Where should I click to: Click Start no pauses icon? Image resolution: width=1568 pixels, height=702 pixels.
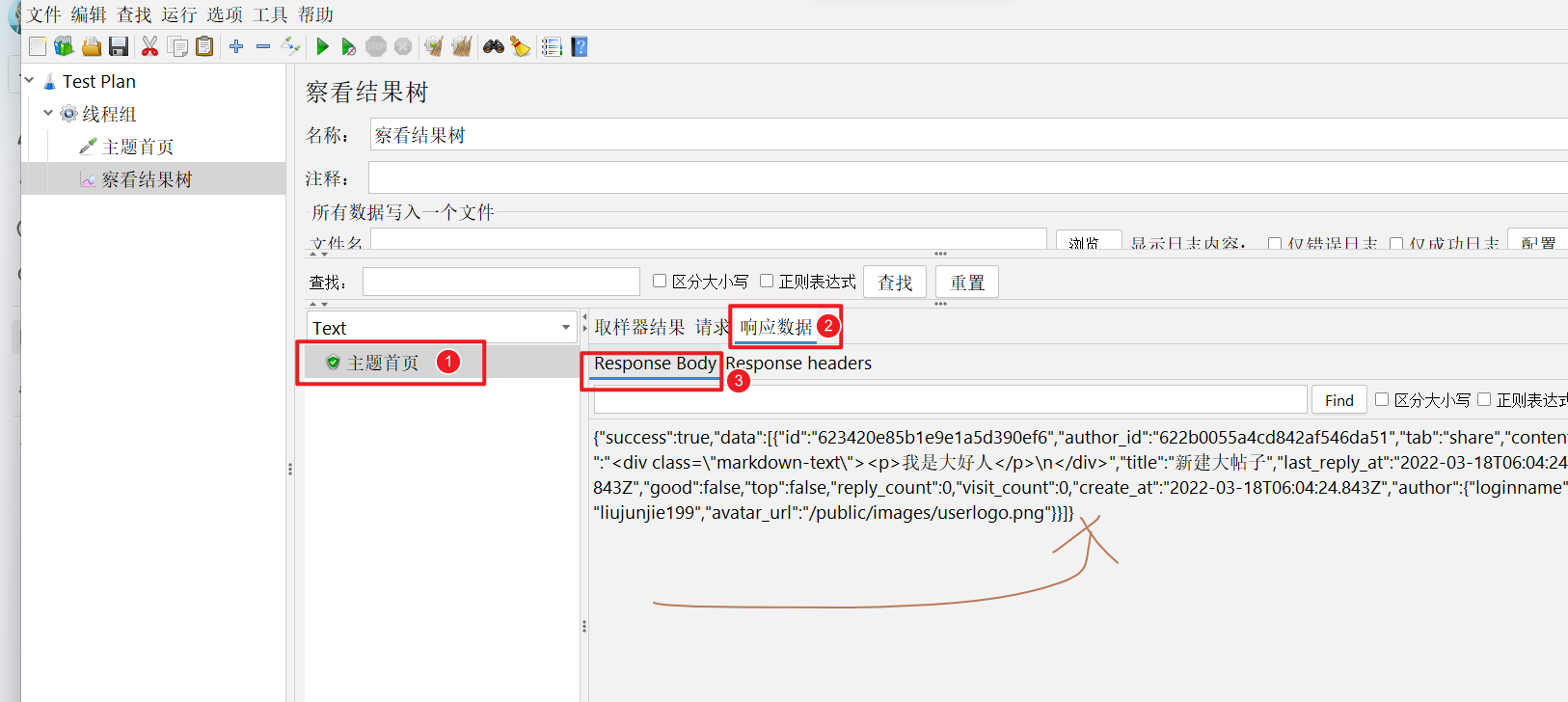349,46
